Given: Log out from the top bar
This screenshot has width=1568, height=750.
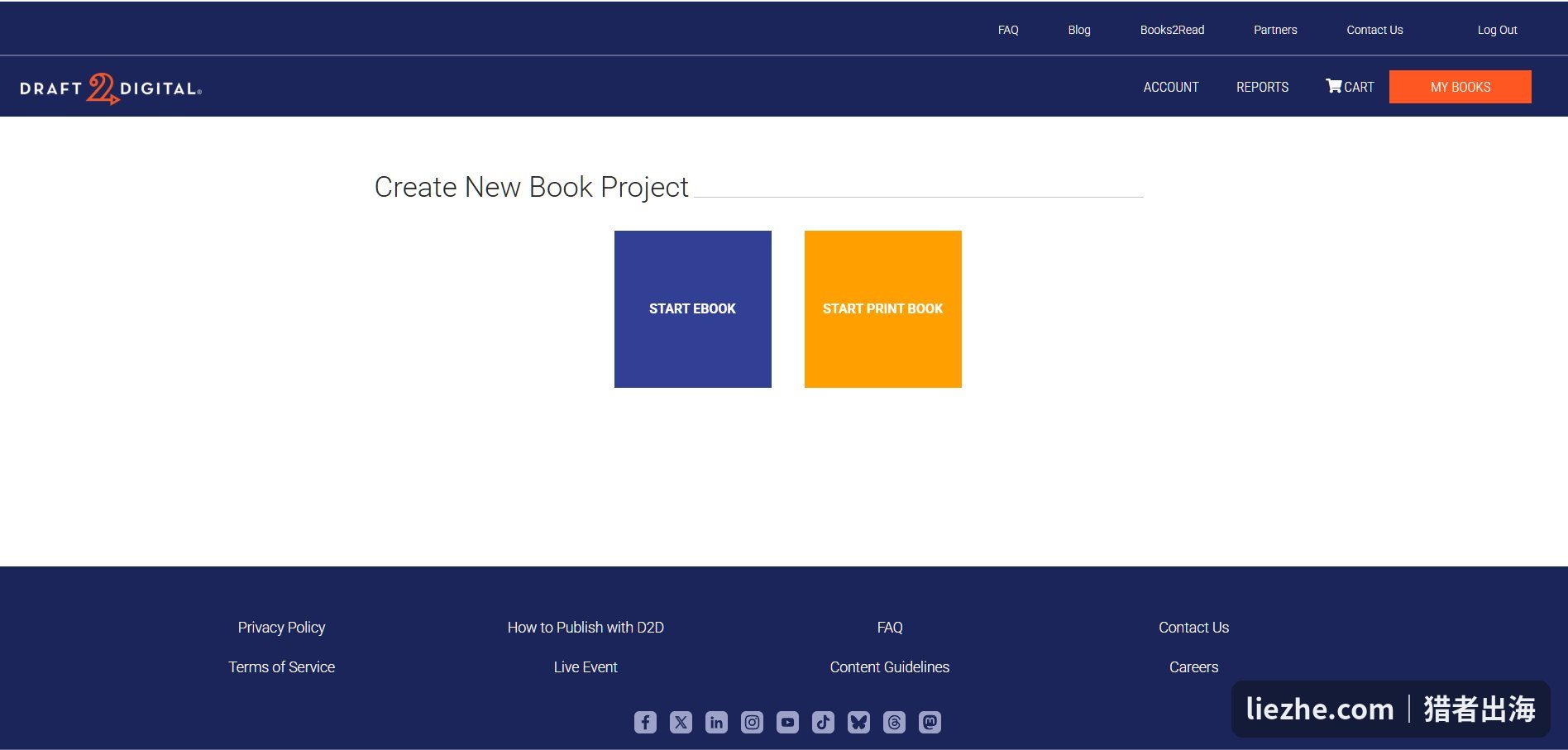Looking at the screenshot, I should click(x=1497, y=30).
